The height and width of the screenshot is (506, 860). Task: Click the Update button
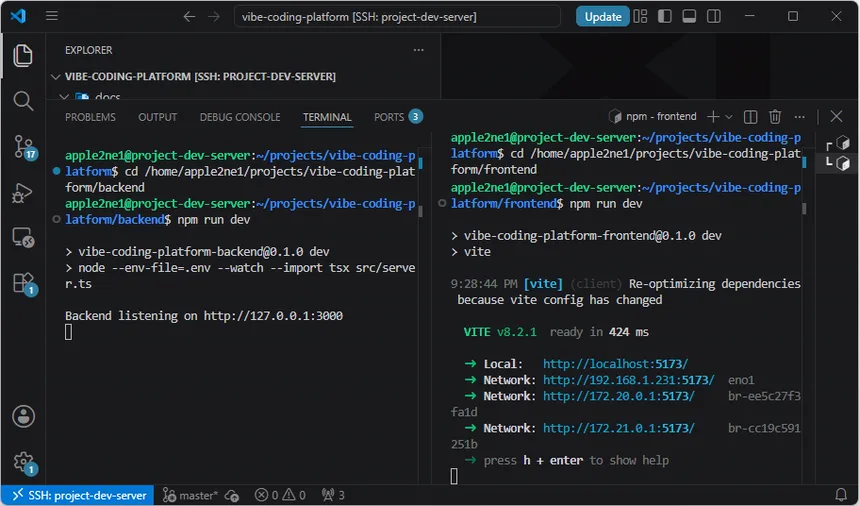click(602, 16)
